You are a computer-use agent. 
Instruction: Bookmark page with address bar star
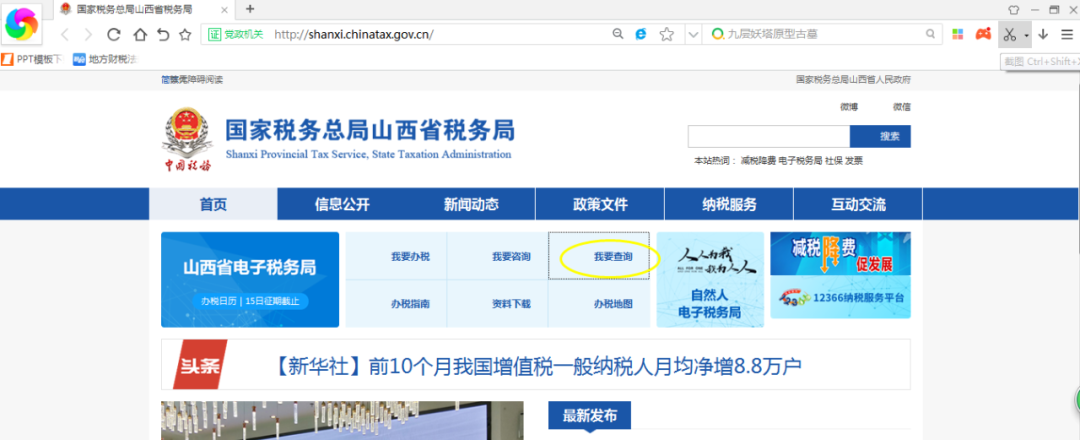click(x=666, y=34)
